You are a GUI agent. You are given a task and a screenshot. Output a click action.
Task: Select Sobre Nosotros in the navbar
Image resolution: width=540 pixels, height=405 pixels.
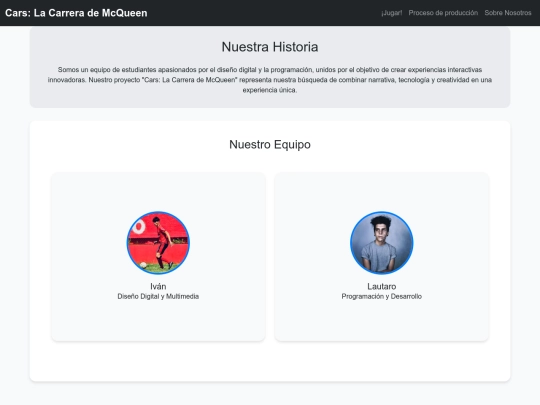coord(508,13)
